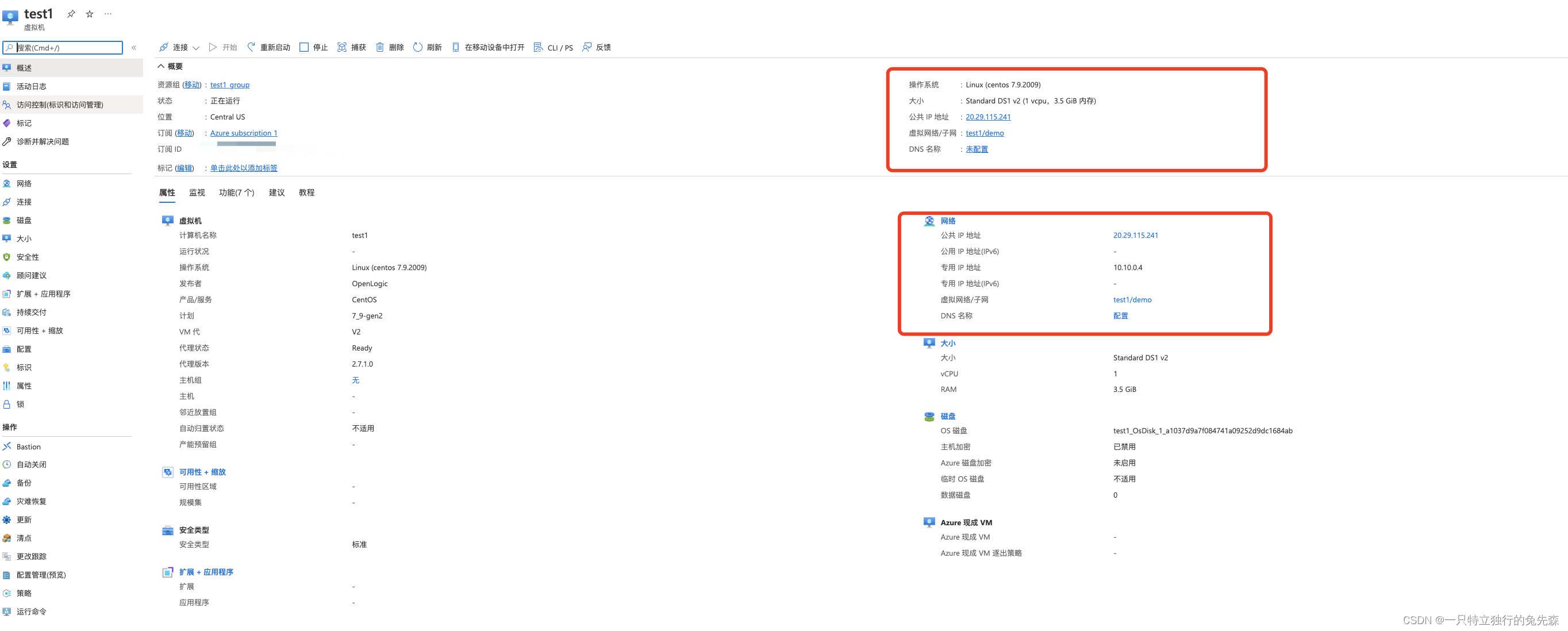Open 扩展 + 应用程序 sidebar item
The image size is (1568, 631).
coord(71,294)
